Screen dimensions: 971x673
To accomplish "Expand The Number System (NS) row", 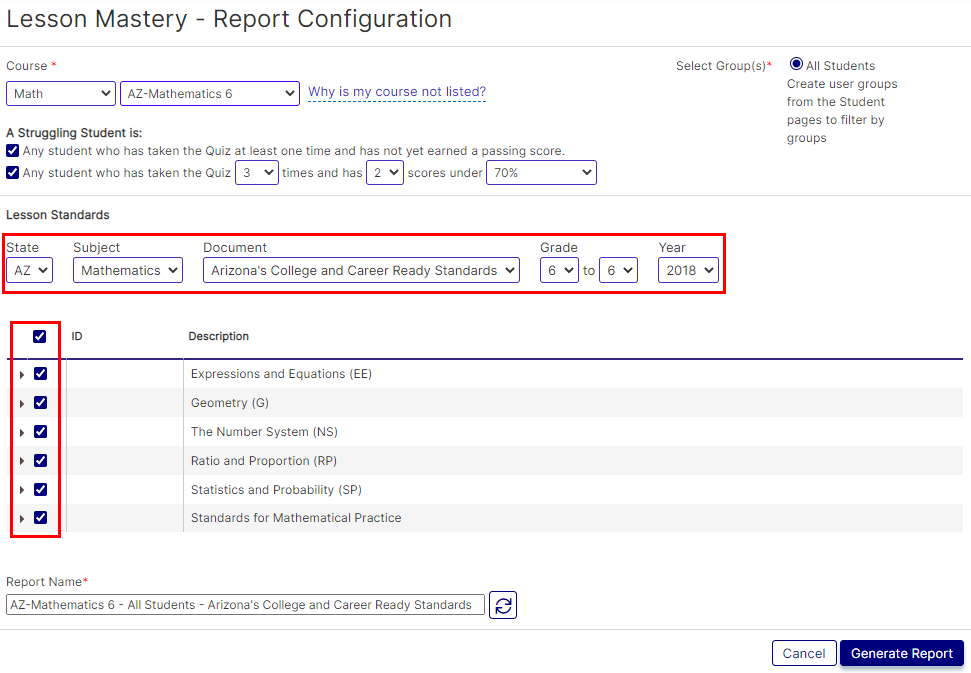I will pyautogui.click(x=22, y=433).
